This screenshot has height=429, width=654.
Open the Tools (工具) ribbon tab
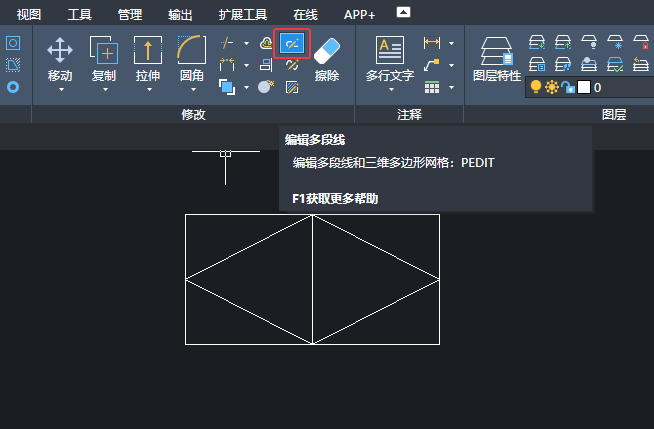point(79,15)
